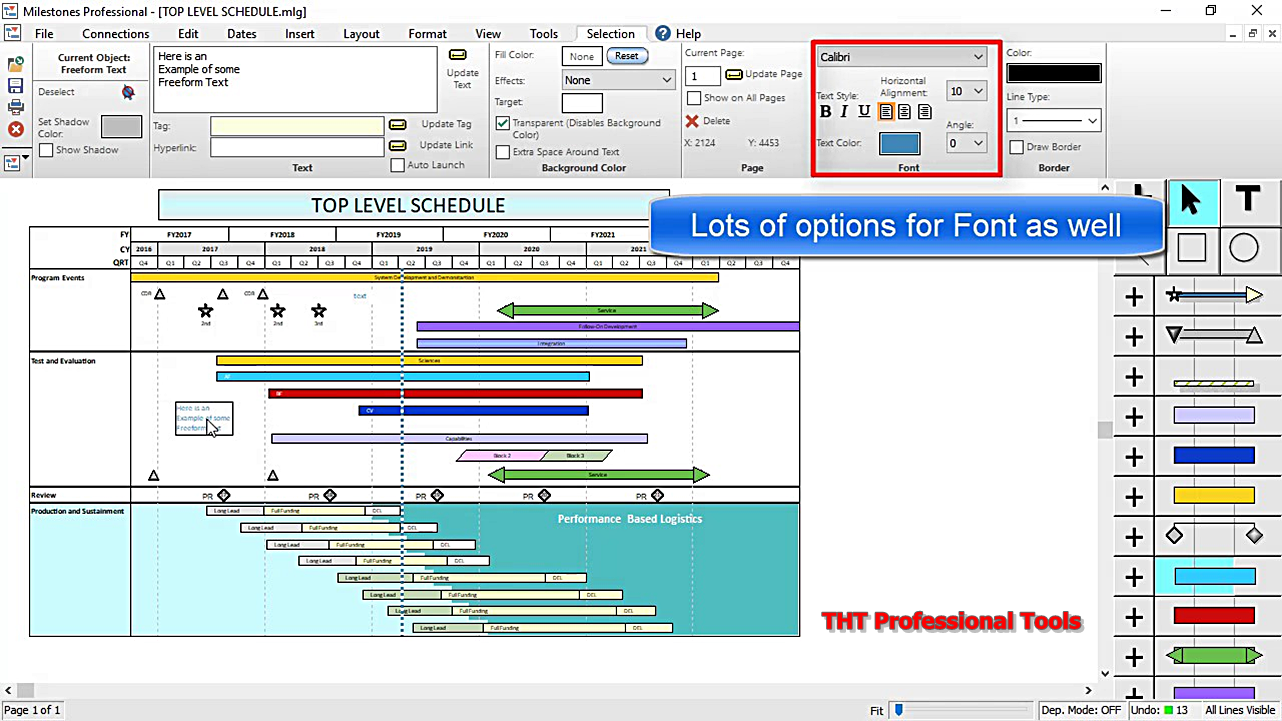
Task: Click plus beside triangle-ended bar
Action: point(1134,337)
